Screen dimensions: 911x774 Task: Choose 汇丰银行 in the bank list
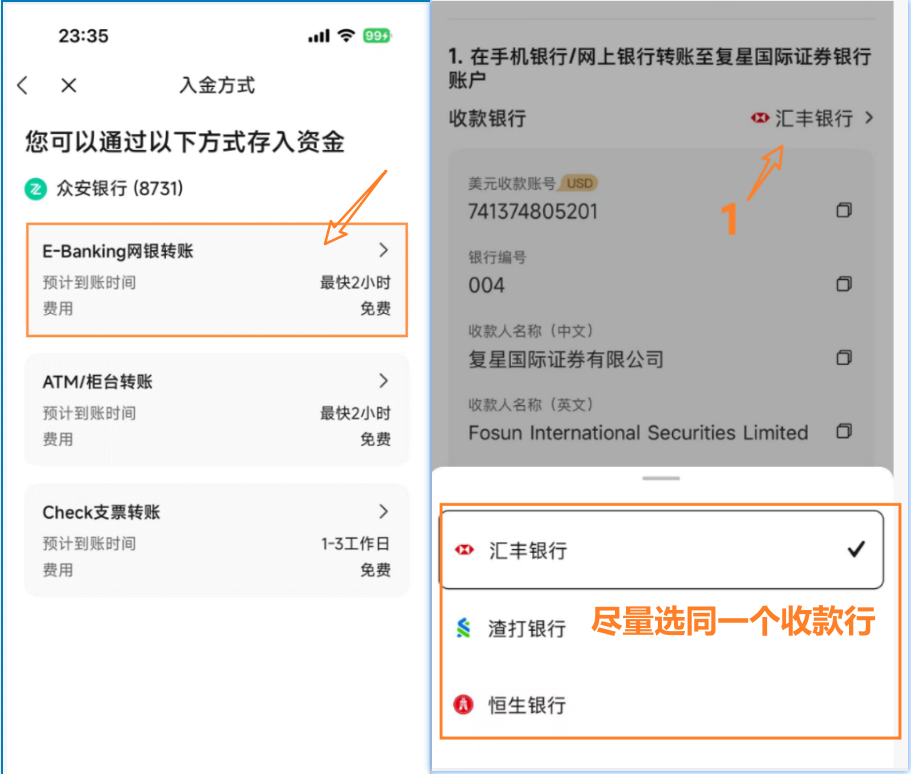pos(661,550)
